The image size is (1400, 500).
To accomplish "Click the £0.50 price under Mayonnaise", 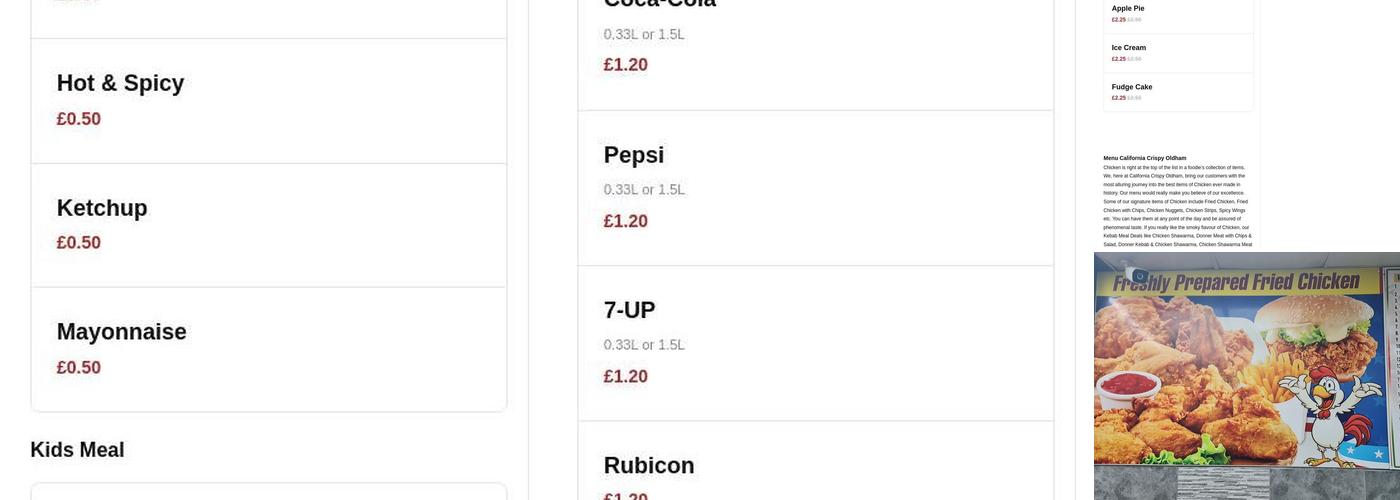I will tap(78, 368).
